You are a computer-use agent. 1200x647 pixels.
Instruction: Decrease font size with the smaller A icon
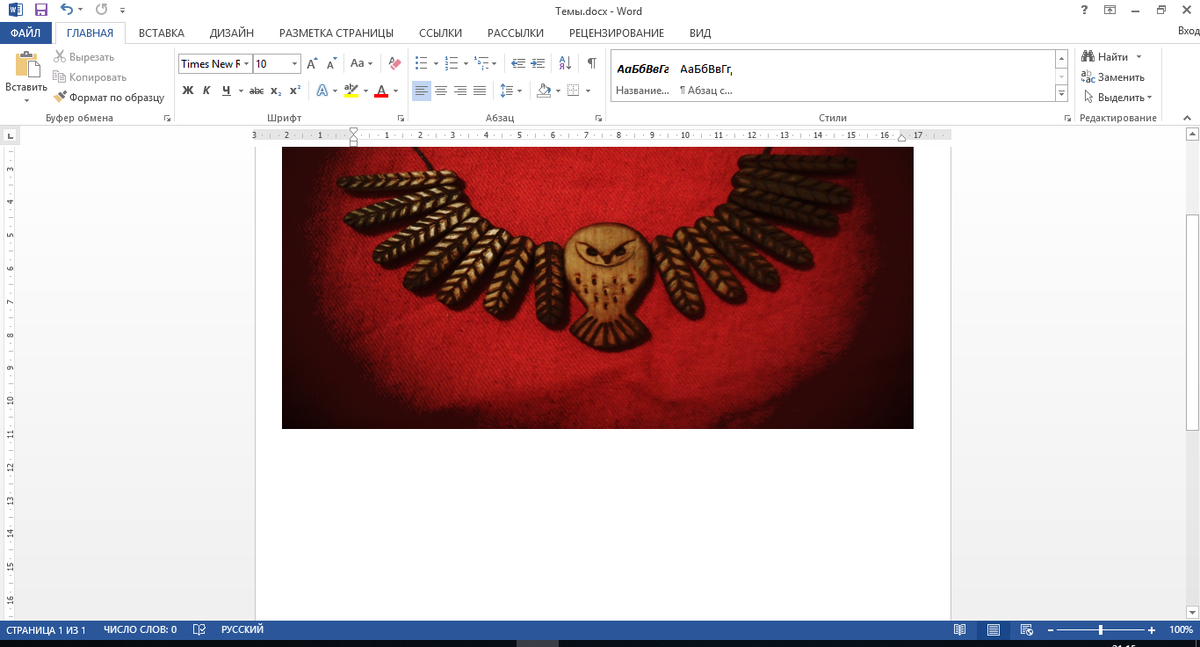330,63
